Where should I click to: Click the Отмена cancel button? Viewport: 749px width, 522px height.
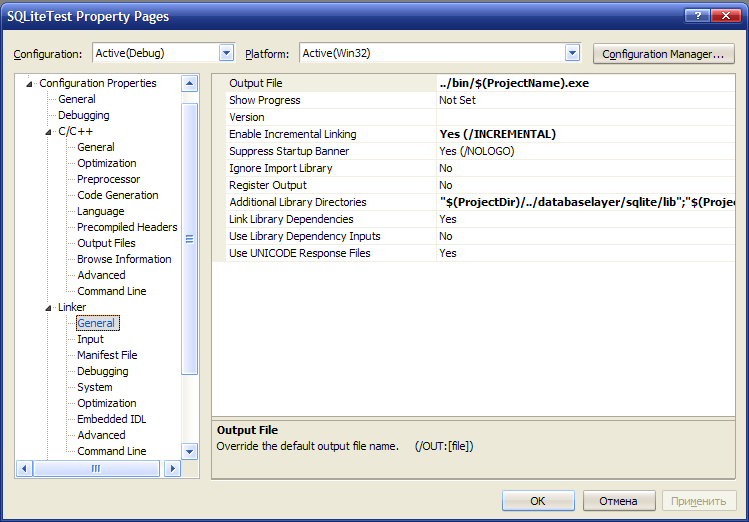pyautogui.click(x=619, y=501)
